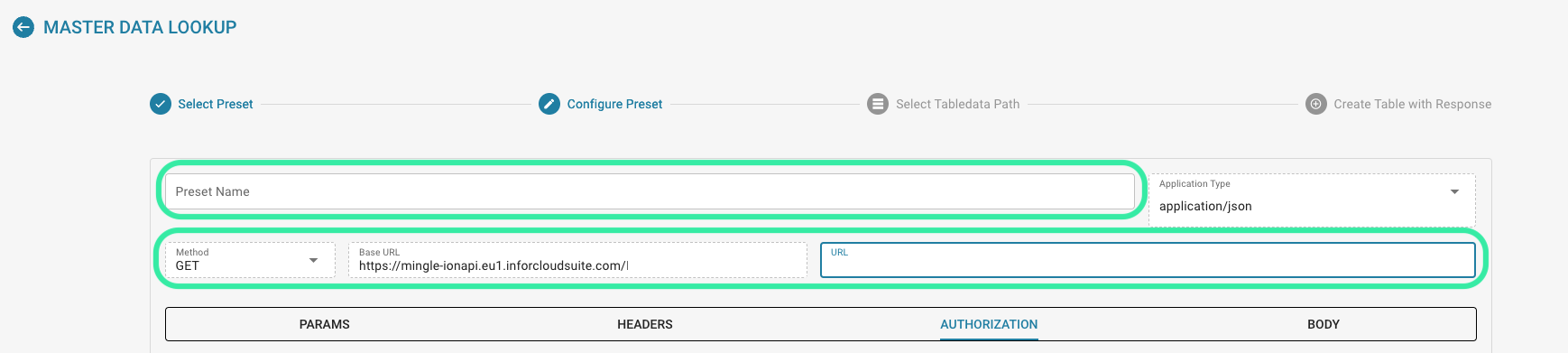Switch to the PARAMS tab
Viewport: 1568px width, 353px height.
[325, 324]
